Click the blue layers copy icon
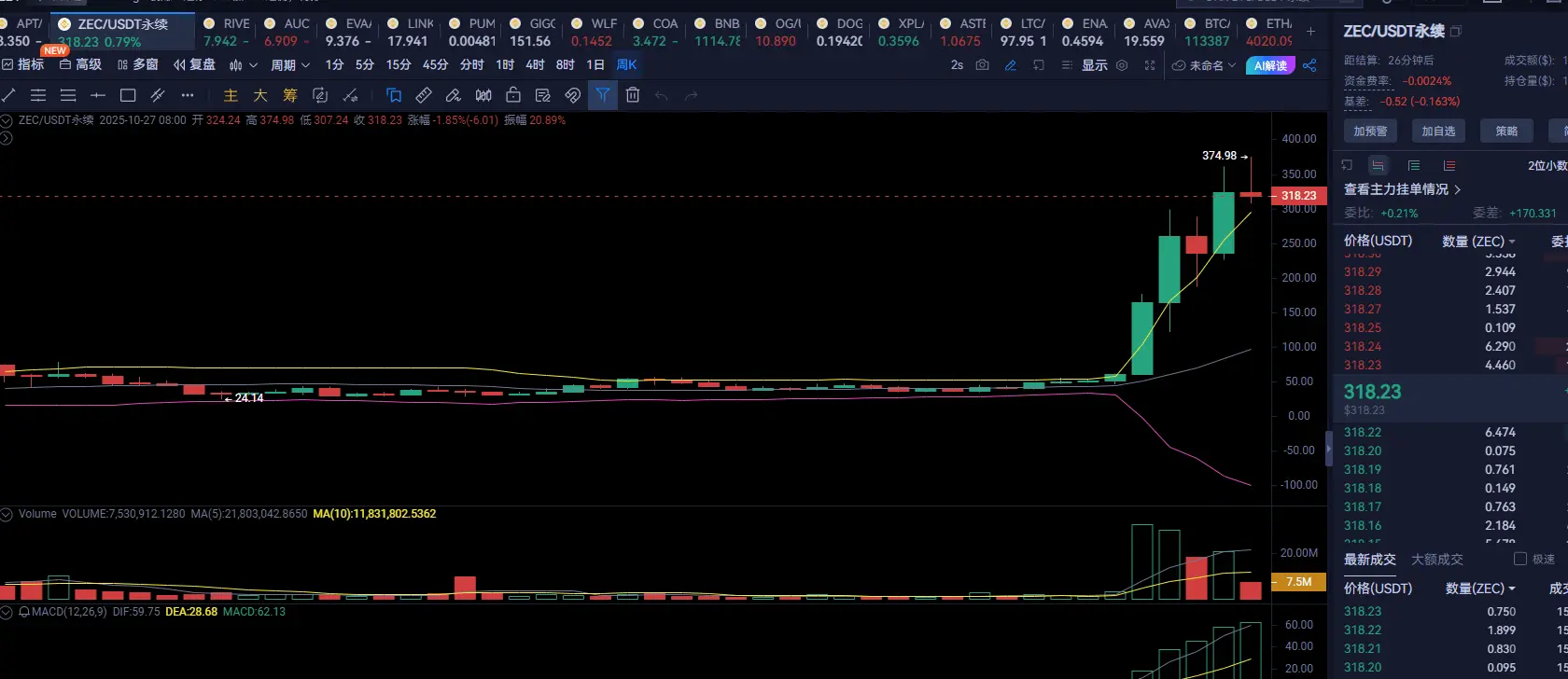Viewport: 1568px width, 679px height. 394,95
